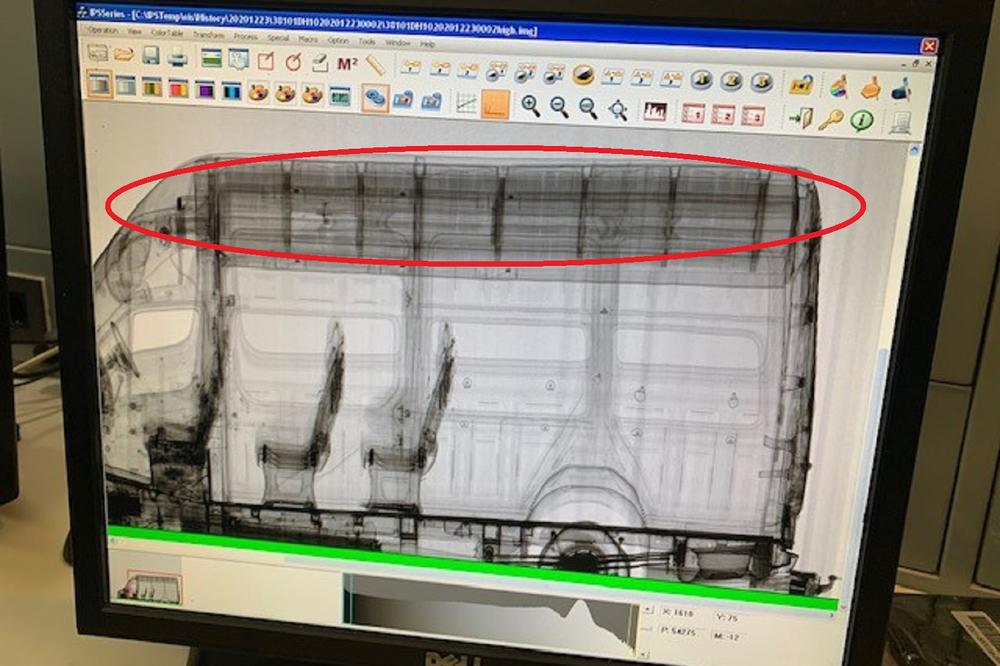
Task: Save the image with the floppy disk icon
Action: [150, 55]
